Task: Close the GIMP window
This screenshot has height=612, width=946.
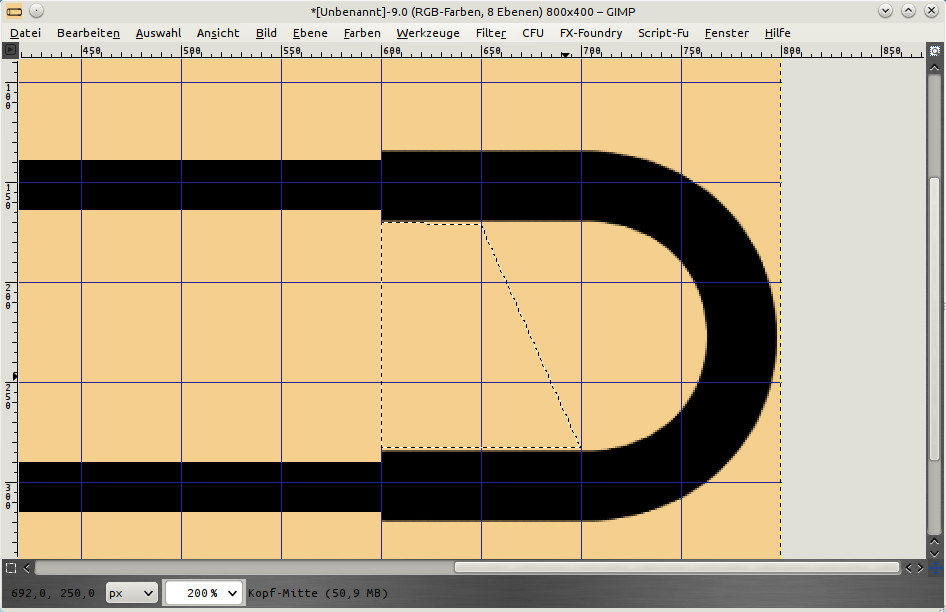Action: tap(931, 11)
